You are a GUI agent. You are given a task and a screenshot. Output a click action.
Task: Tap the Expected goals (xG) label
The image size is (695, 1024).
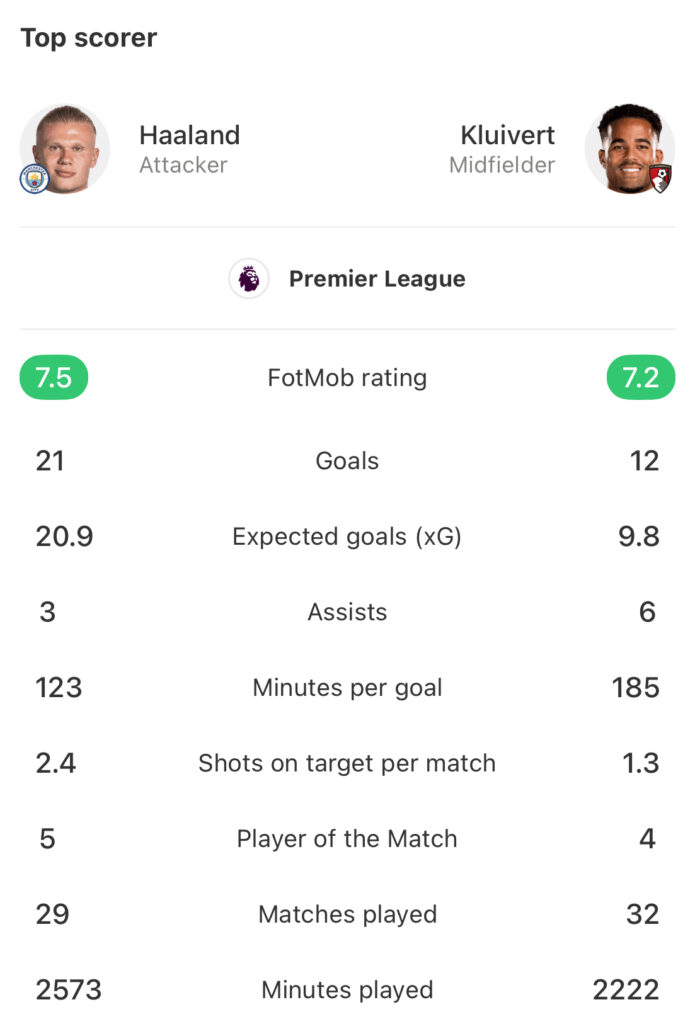coord(347,537)
